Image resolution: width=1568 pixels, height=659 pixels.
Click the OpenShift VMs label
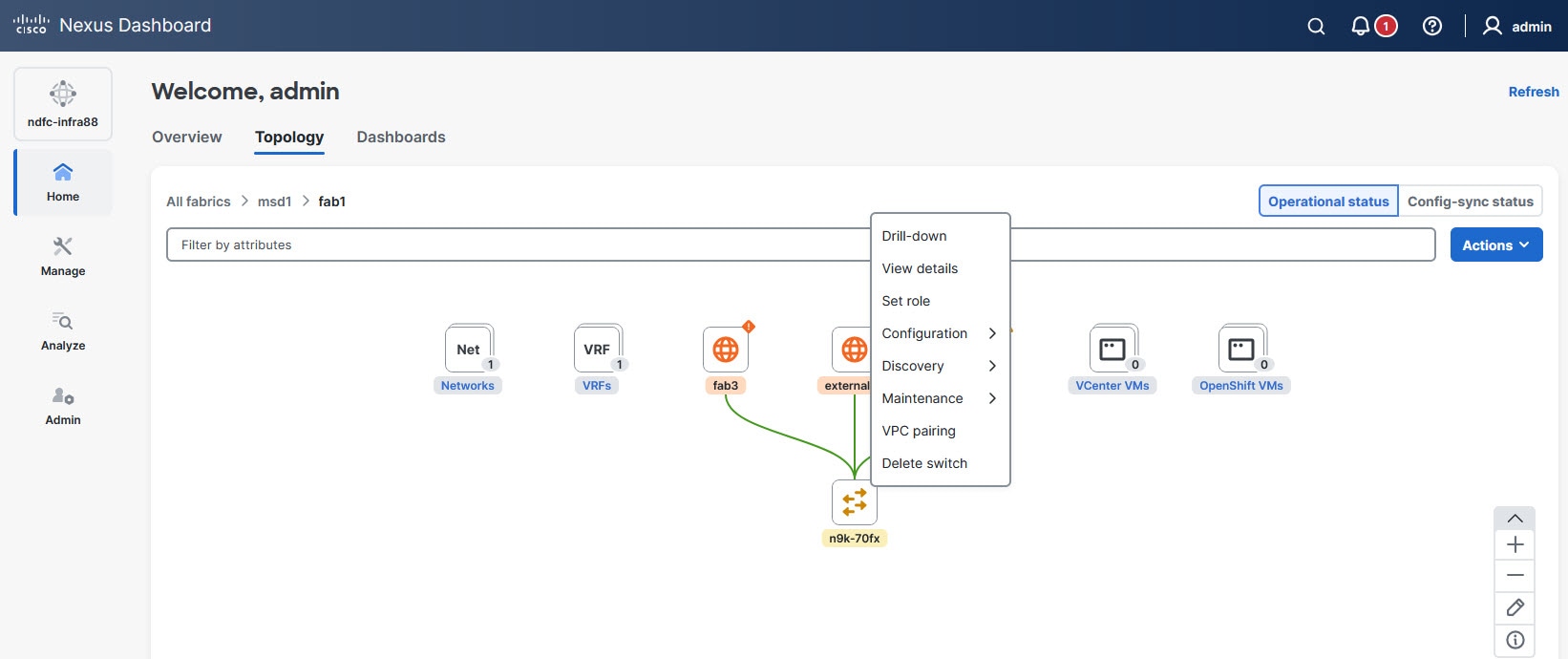click(1241, 386)
